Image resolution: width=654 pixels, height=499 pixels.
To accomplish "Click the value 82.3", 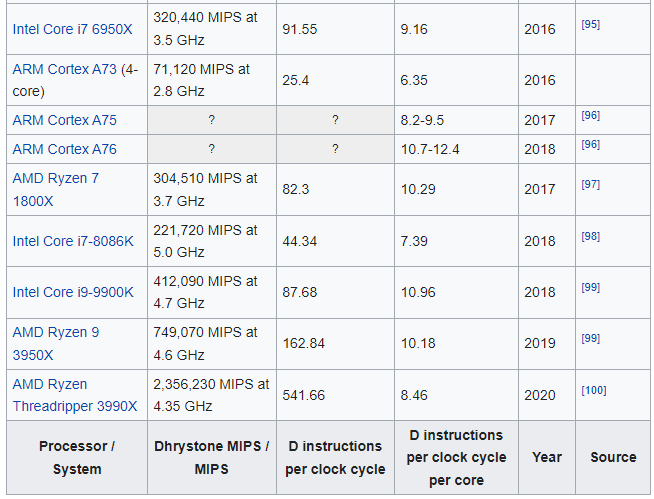I will 295,189.
